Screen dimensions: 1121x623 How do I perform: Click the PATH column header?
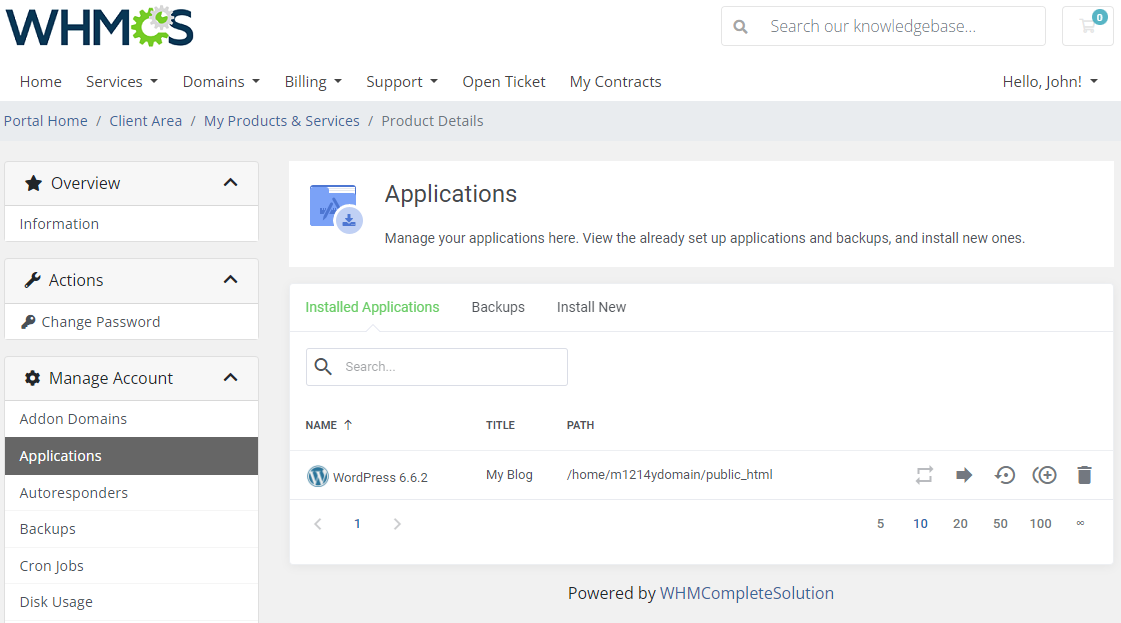(x=581, y=425)
